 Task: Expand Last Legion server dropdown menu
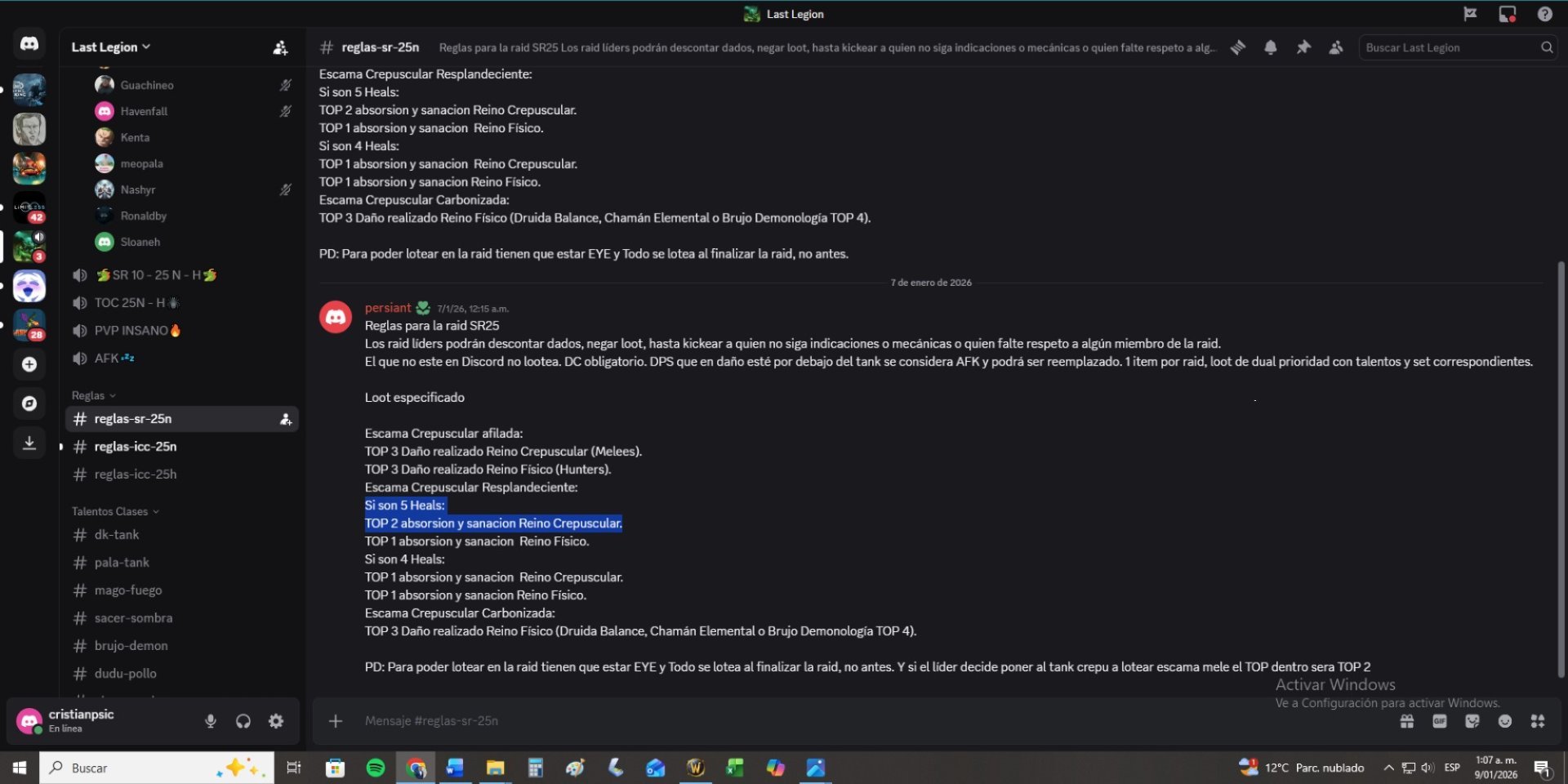click(111, 47)
